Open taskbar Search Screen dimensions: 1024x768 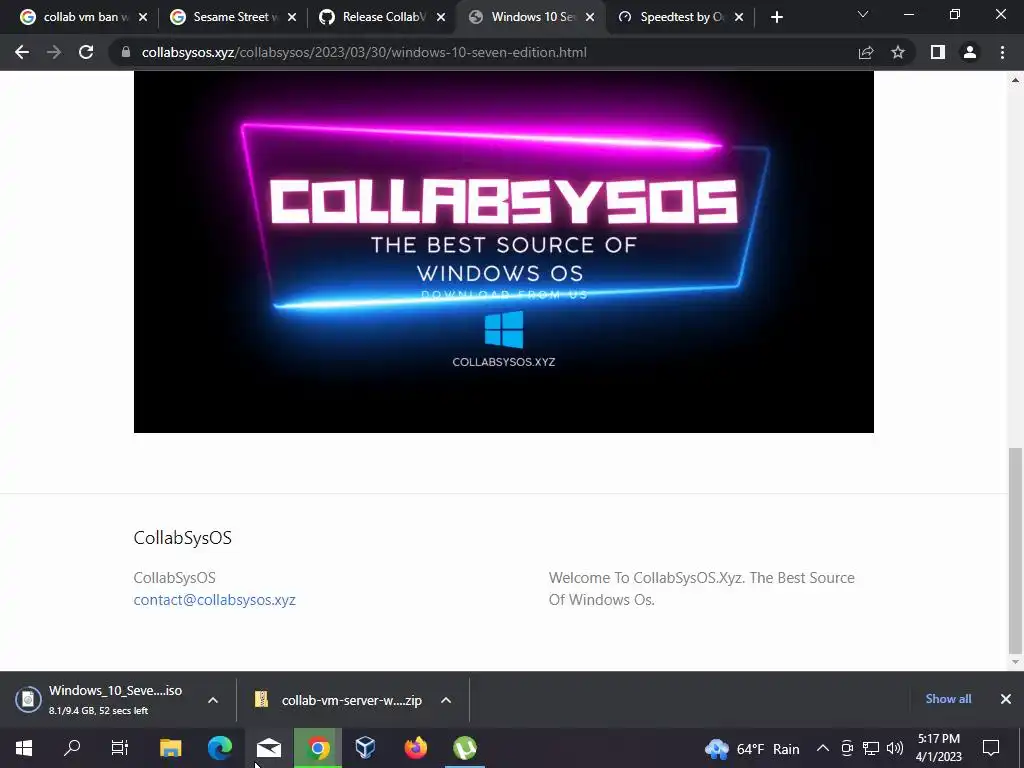click(72, 748)
